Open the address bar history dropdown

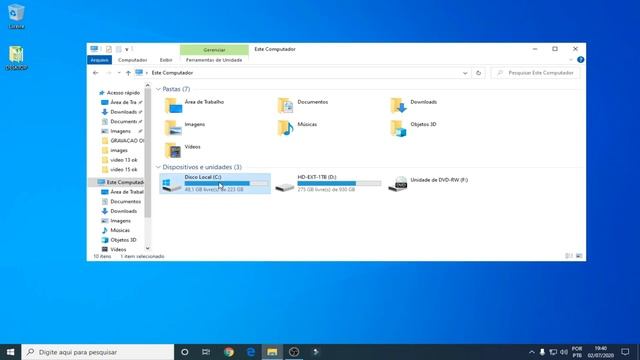(x=465, y=73)
